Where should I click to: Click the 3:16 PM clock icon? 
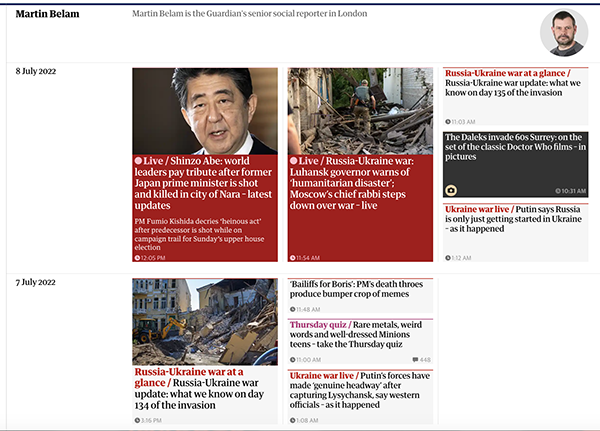(137, 420)
